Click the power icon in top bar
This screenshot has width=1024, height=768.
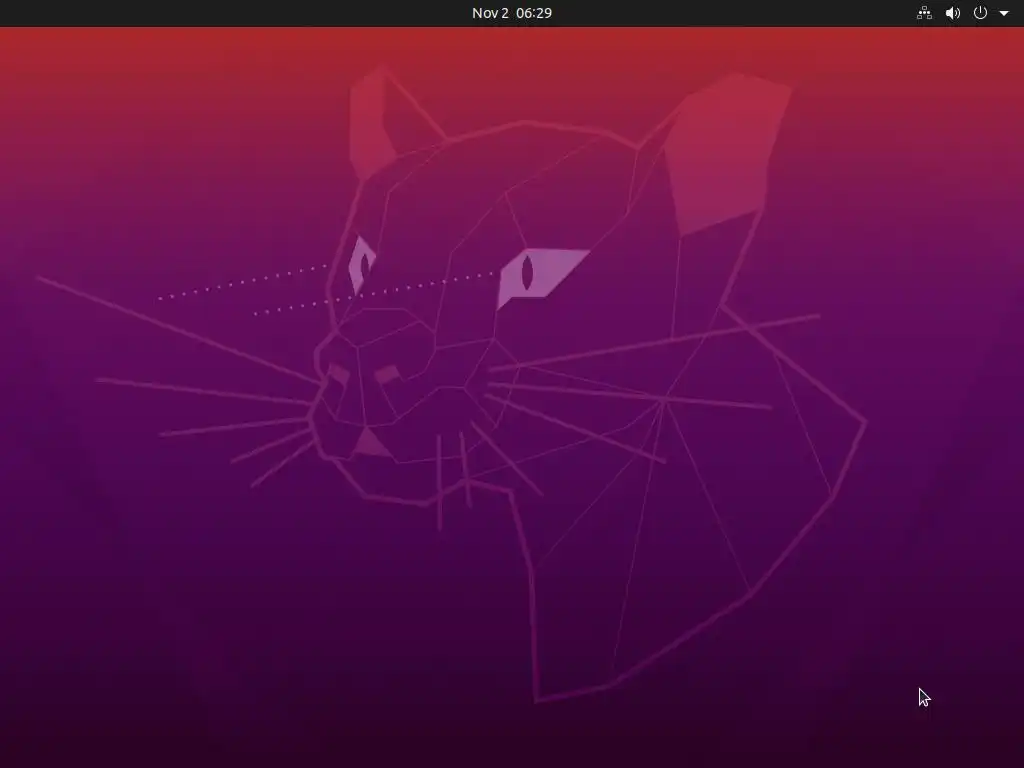(980, 13)
